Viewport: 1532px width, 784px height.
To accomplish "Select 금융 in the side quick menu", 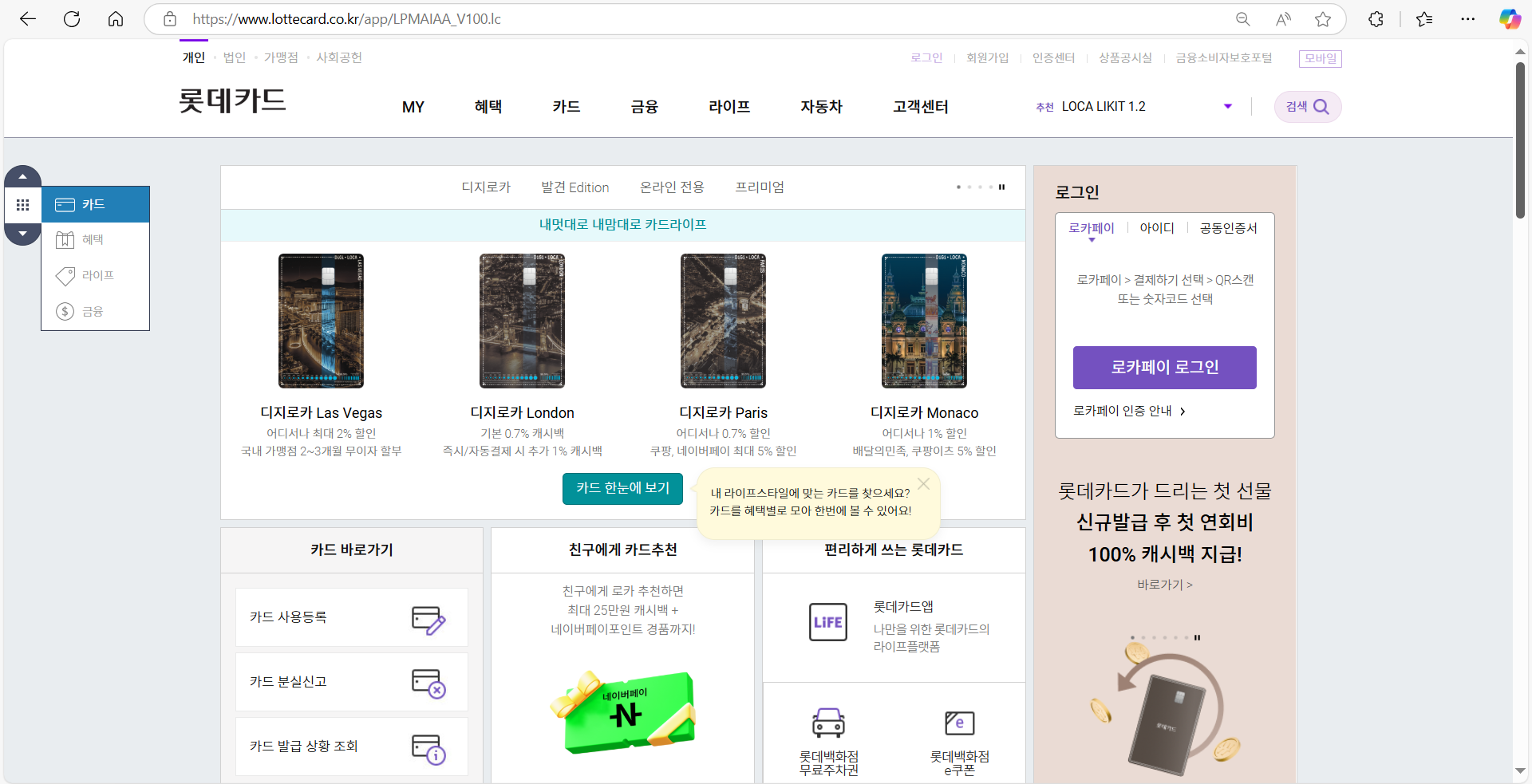I will [96, 311].
